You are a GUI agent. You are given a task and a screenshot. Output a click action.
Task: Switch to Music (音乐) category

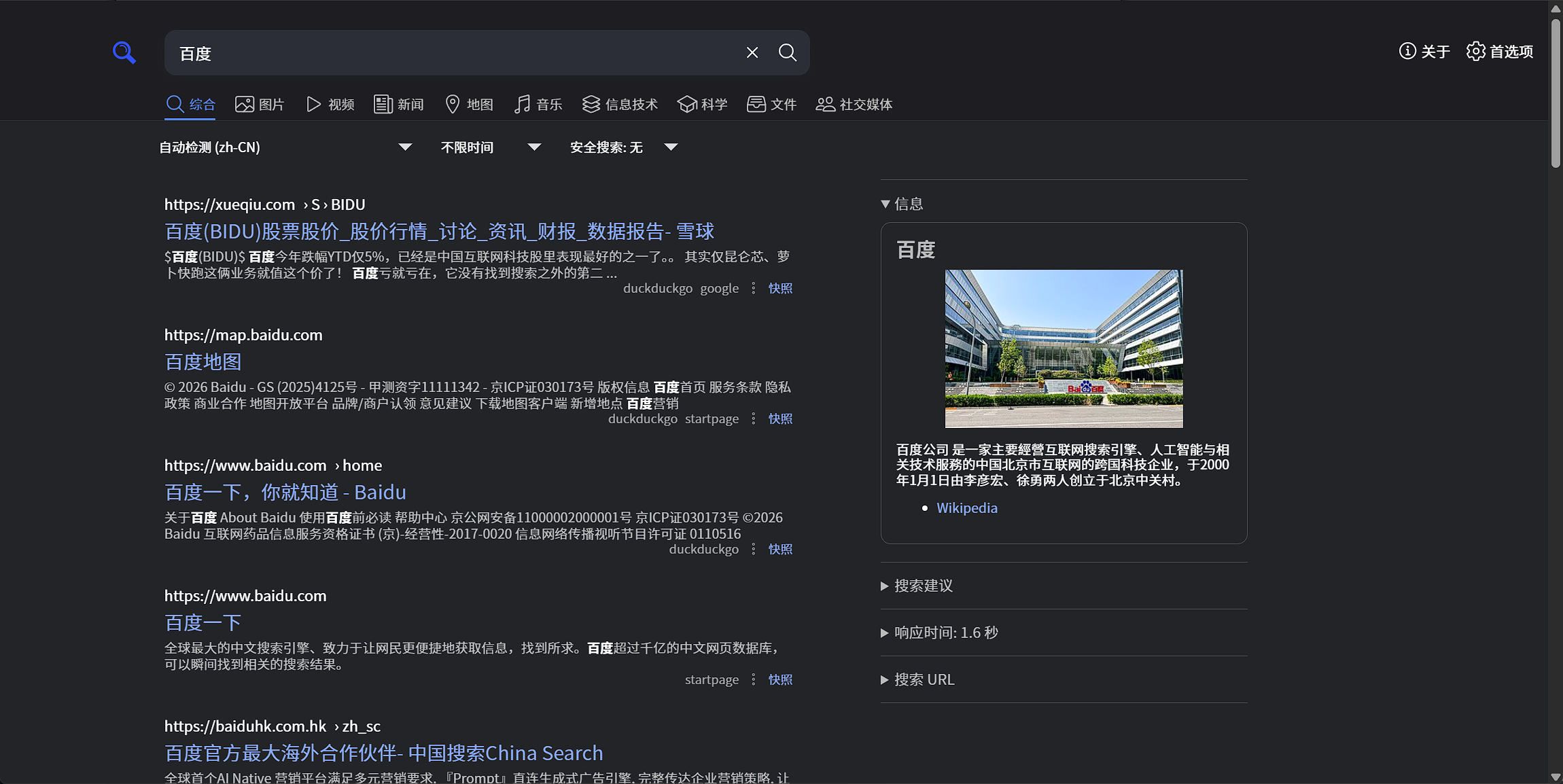(538, 104)
